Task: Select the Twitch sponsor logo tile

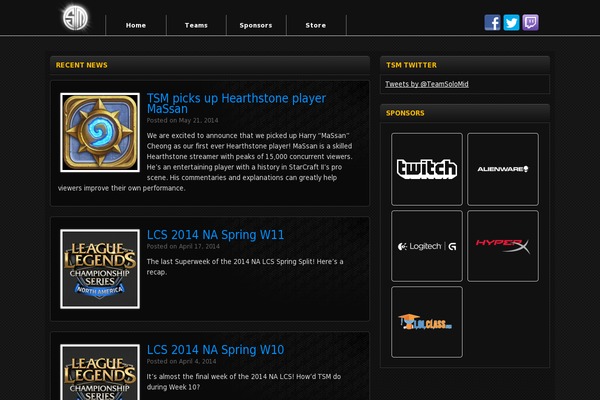Action: tap(427, 169)
